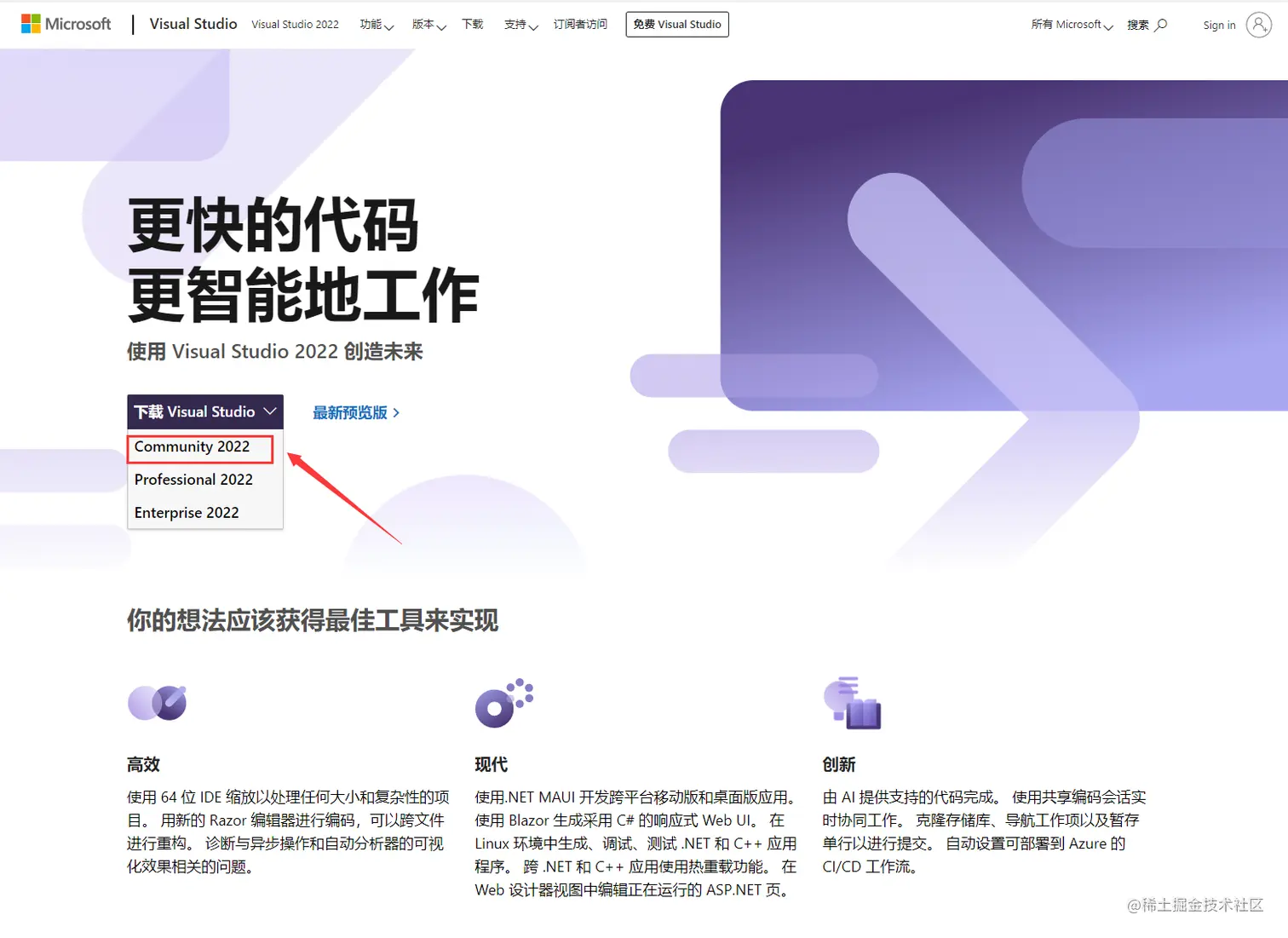Open the 订阅者访问 navigation item
This screenshot has height=938, width=1288.
pos(580,25)
